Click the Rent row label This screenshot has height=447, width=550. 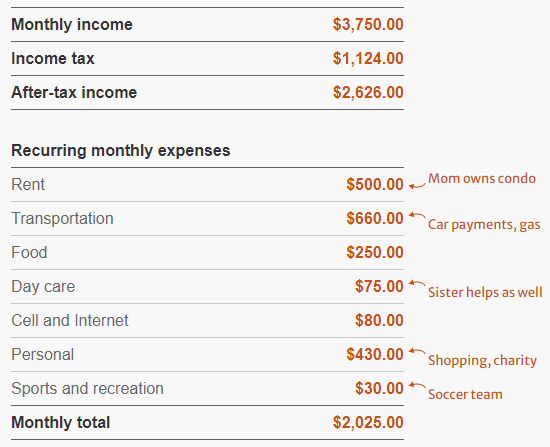coord(28,184)
